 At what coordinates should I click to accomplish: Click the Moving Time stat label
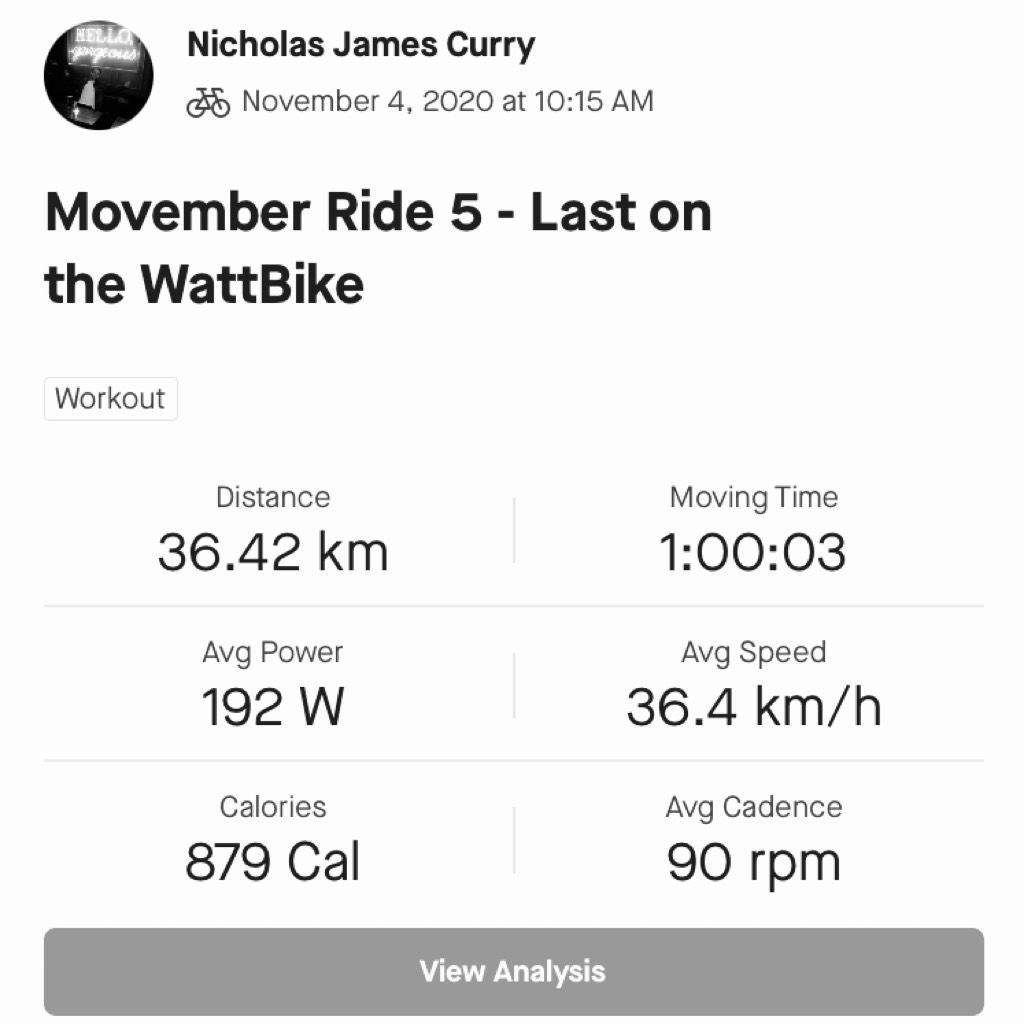click(x=754, y=499)
